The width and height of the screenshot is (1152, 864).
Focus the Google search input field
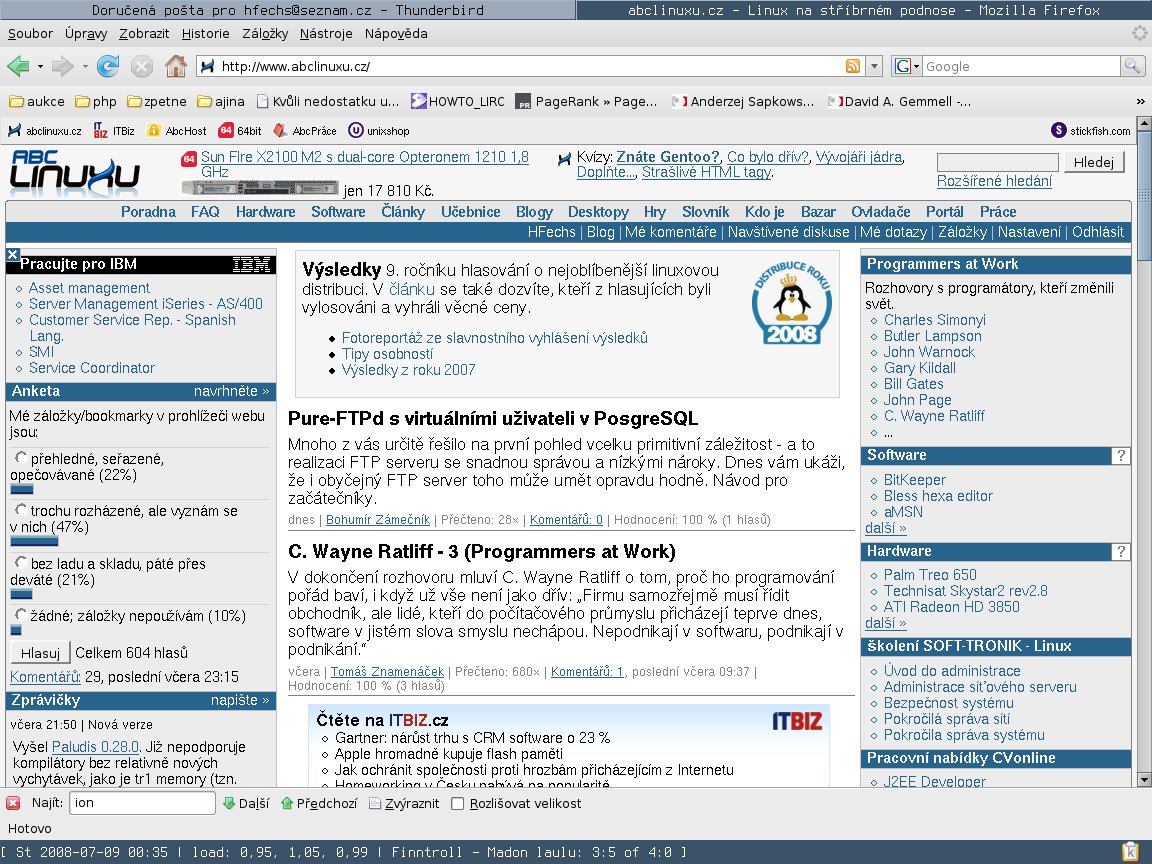point(1021,66)
